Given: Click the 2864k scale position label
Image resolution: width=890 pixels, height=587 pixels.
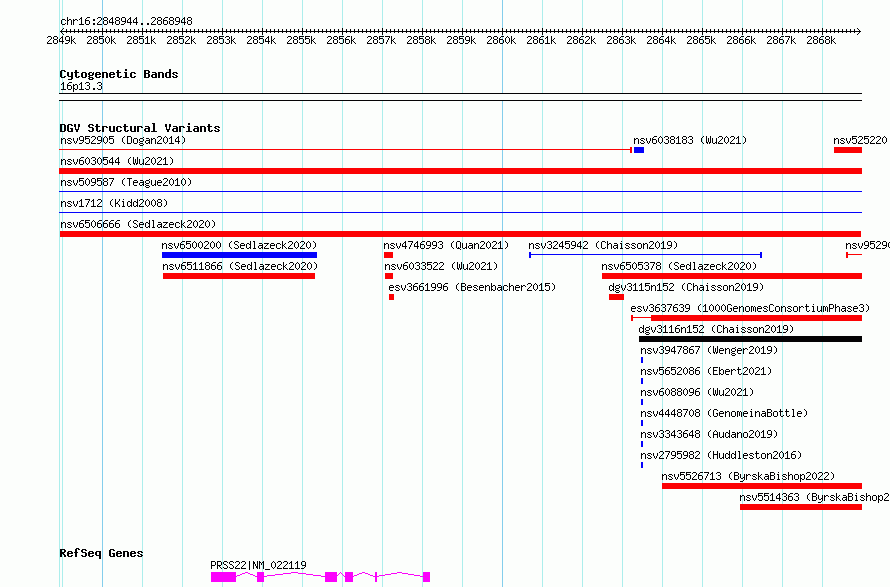Looking at the screenshot, I should [x=661, y=40].
